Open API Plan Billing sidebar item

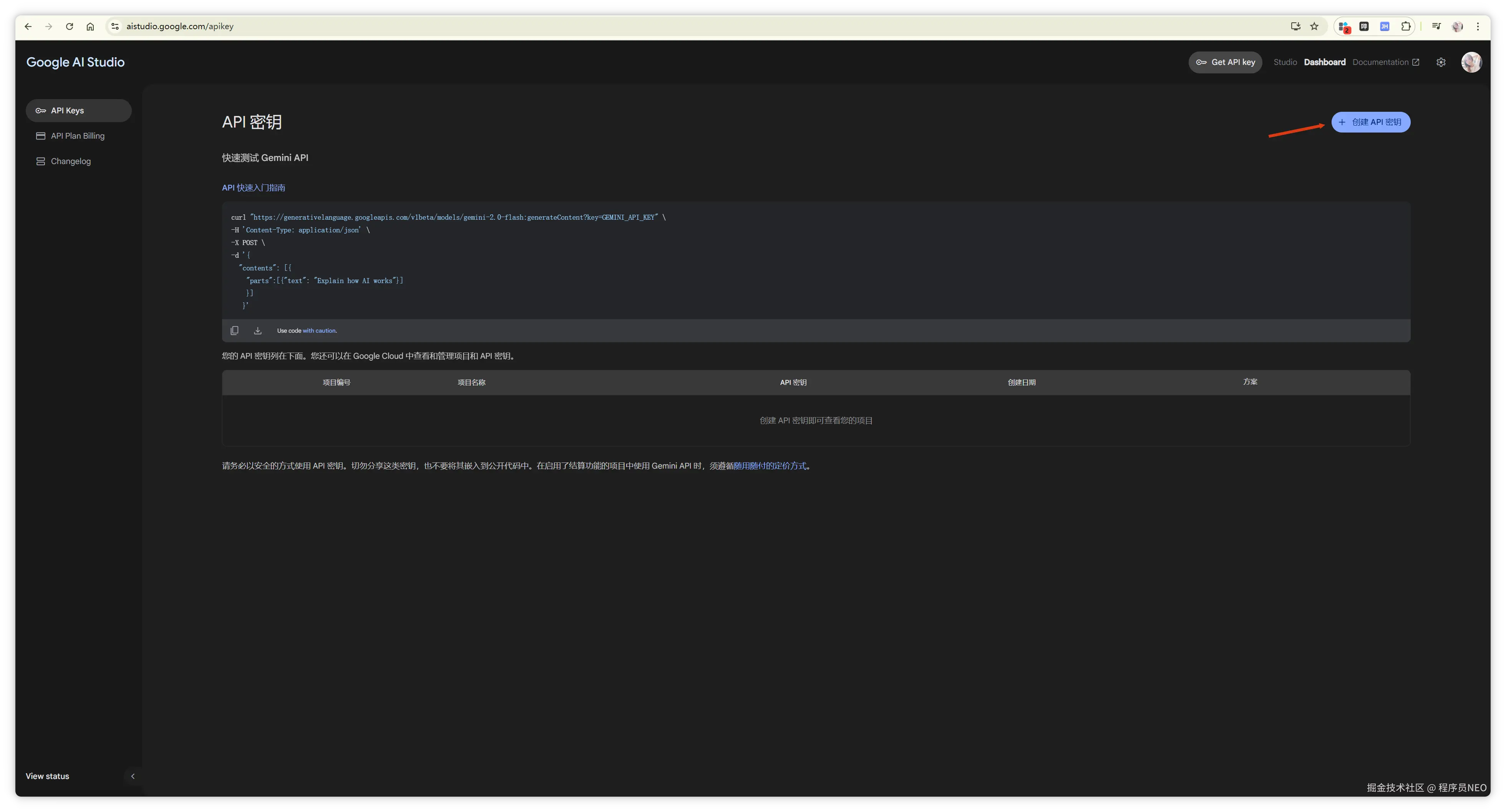click(x=78, y=136)
